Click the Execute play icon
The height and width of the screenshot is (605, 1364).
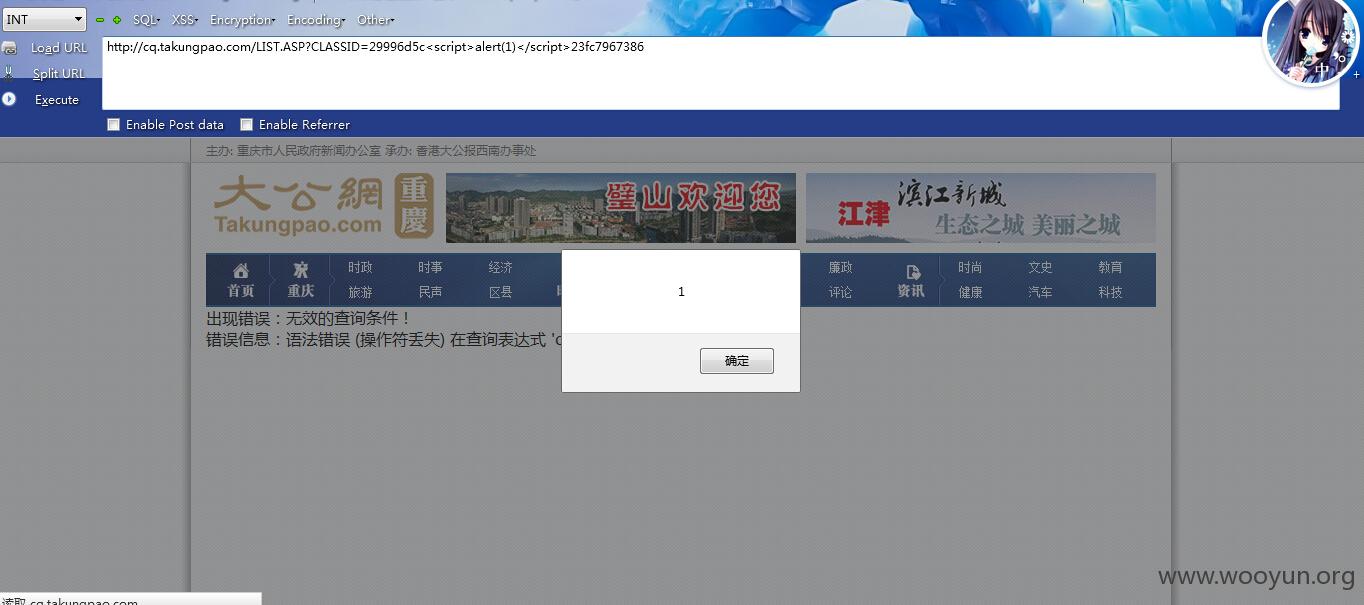(9, 99)
